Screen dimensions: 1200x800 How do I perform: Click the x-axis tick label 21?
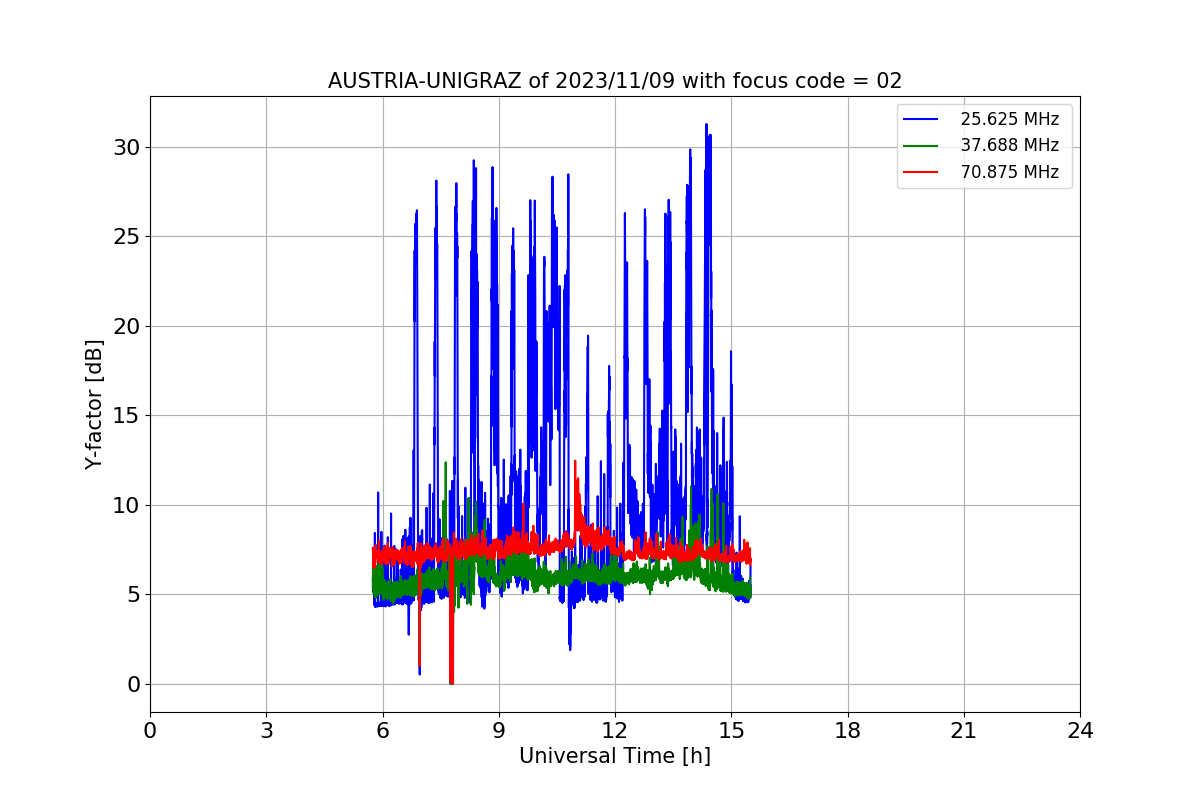coord(964,730)
